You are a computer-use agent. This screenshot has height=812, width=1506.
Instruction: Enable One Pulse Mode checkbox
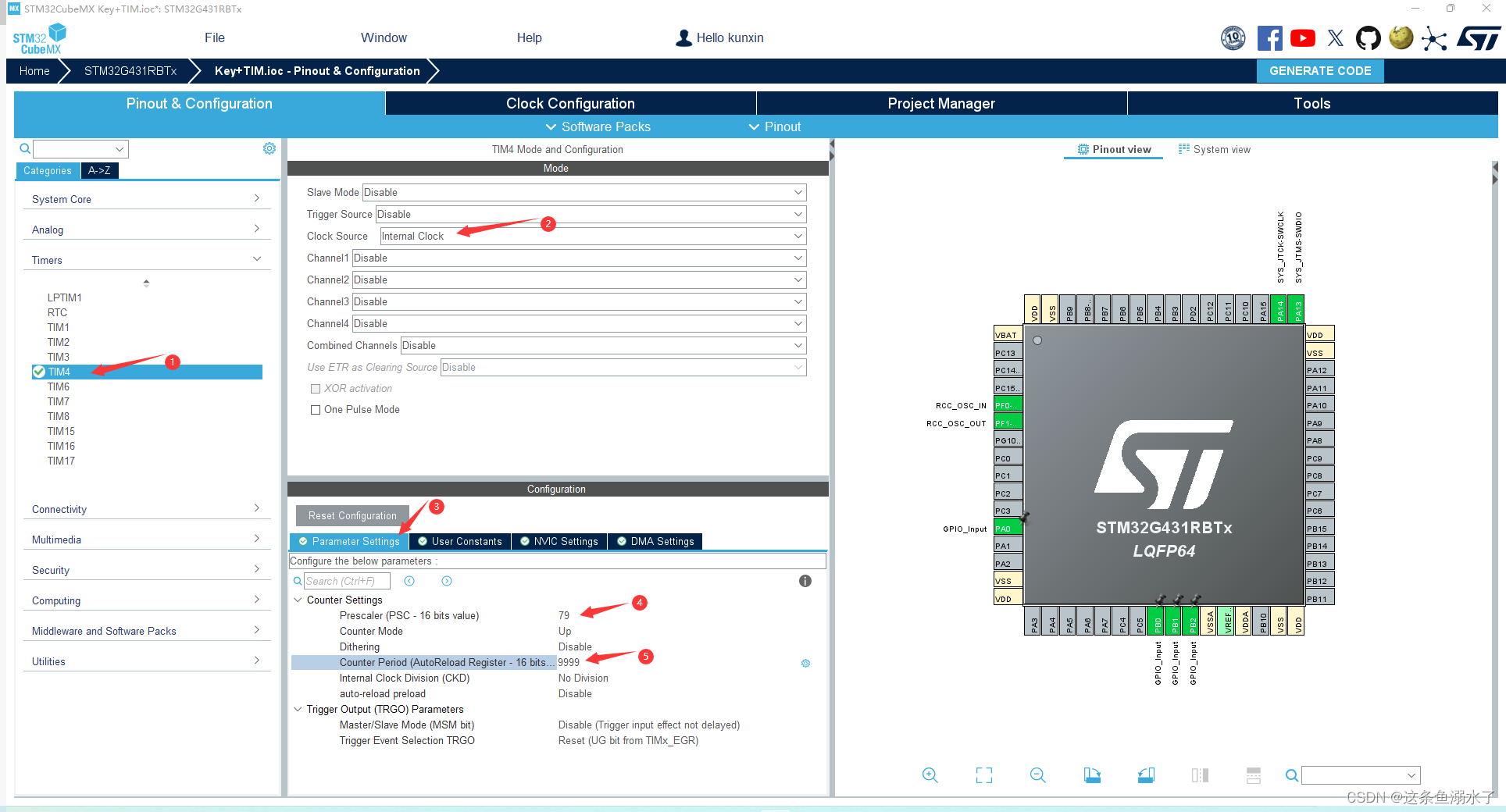316,409
